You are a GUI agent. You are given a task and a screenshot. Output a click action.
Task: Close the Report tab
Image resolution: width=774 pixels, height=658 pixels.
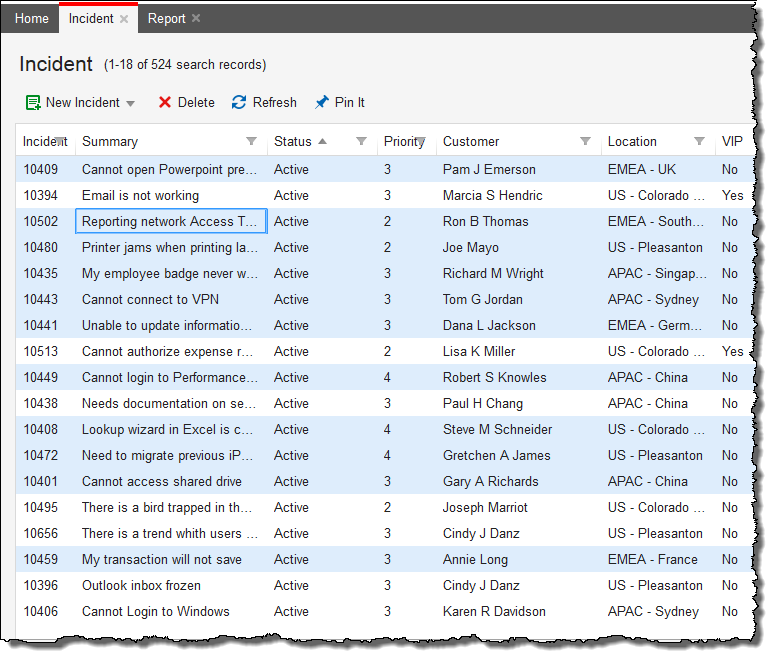196,18
